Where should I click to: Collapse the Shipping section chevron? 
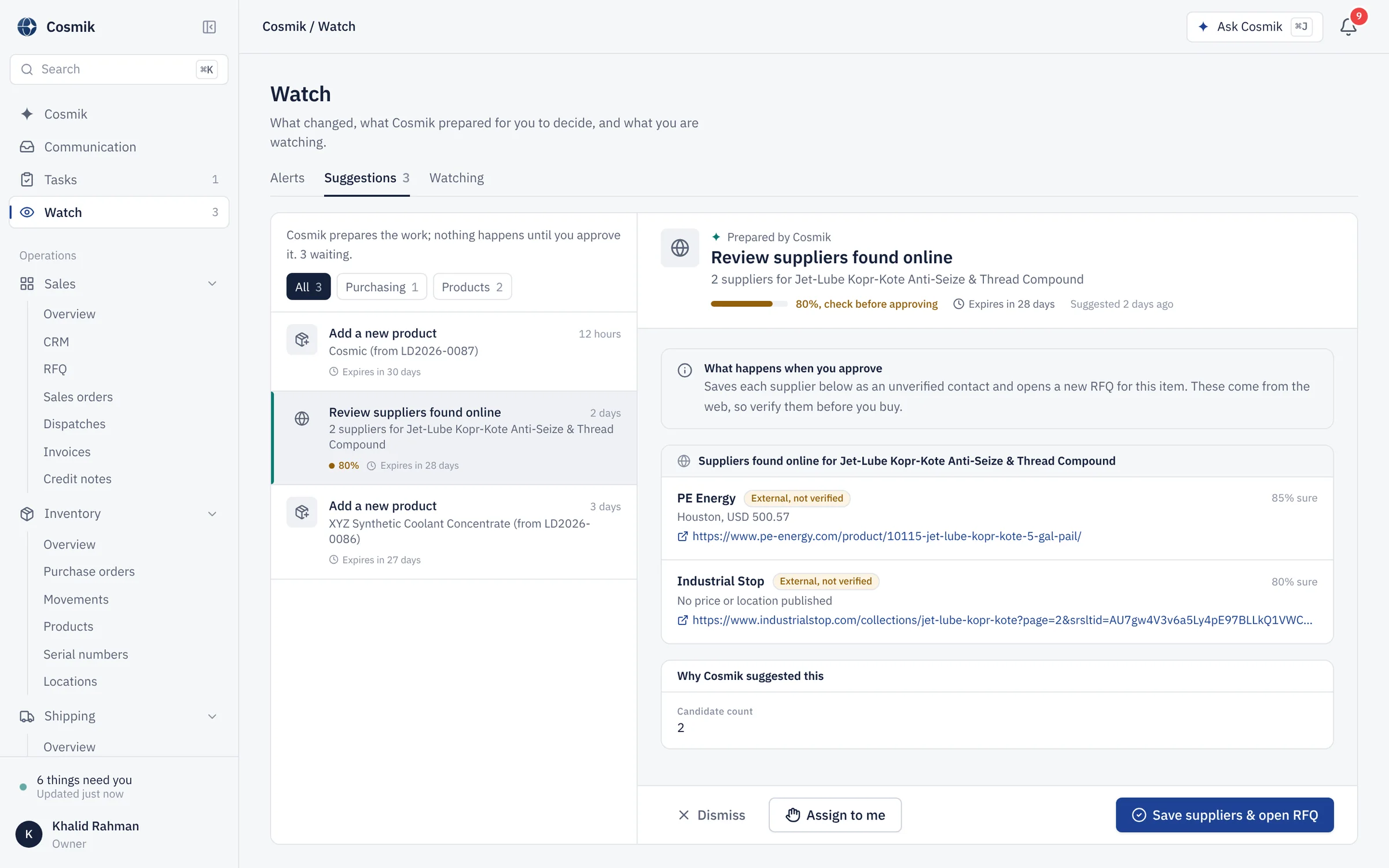coord(212,716)
